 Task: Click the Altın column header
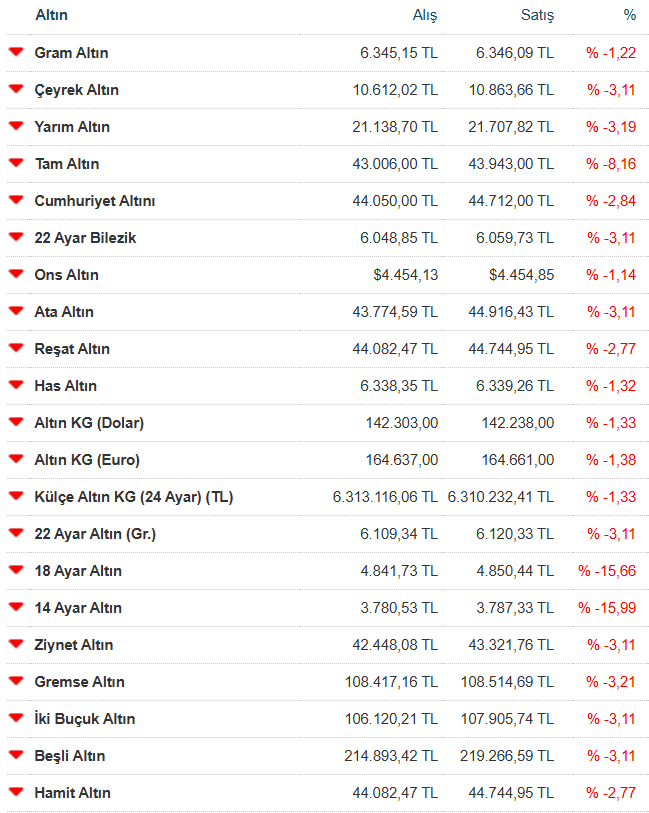click(51, 15)
